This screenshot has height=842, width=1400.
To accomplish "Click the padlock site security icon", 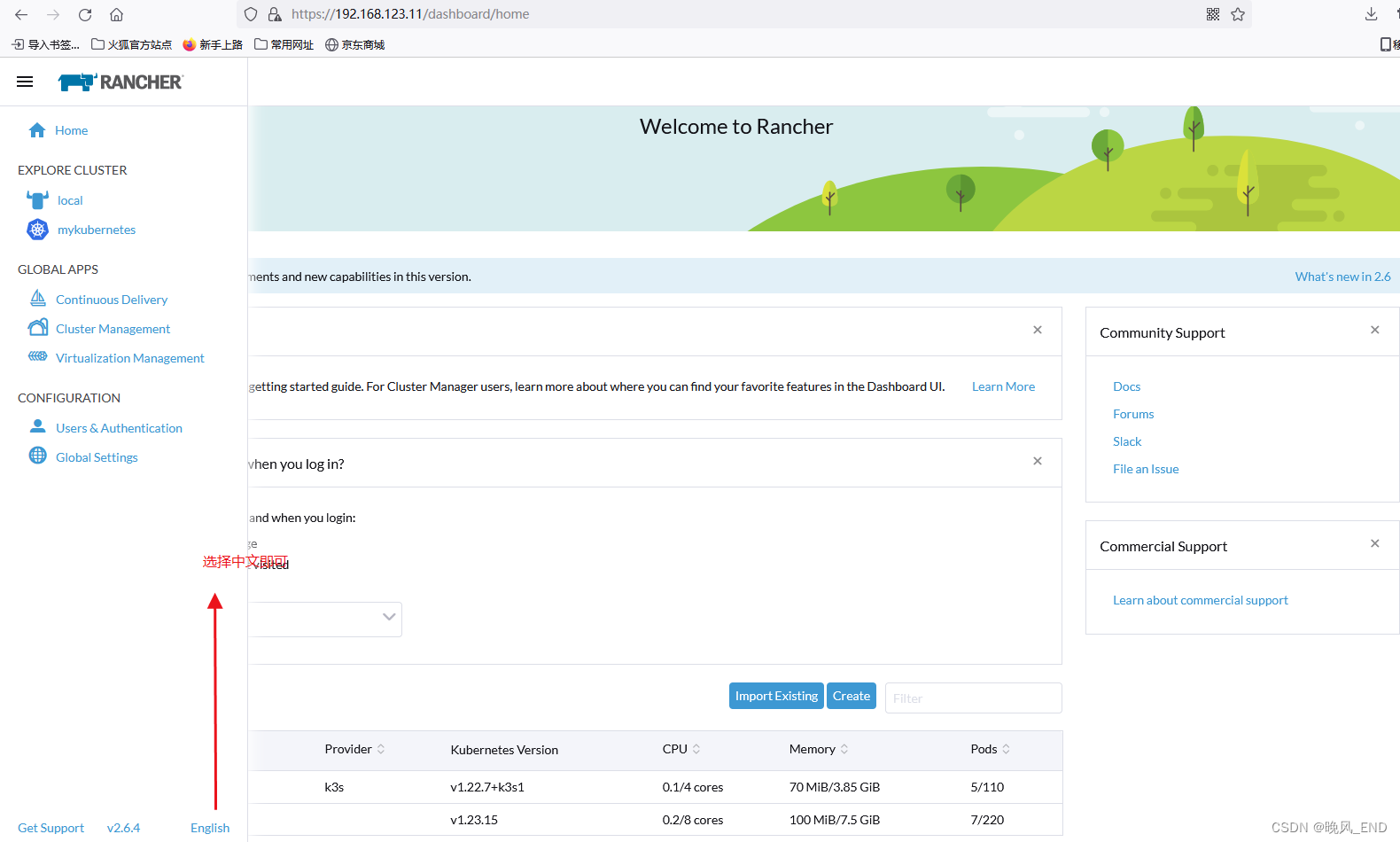I will point(275,14).
